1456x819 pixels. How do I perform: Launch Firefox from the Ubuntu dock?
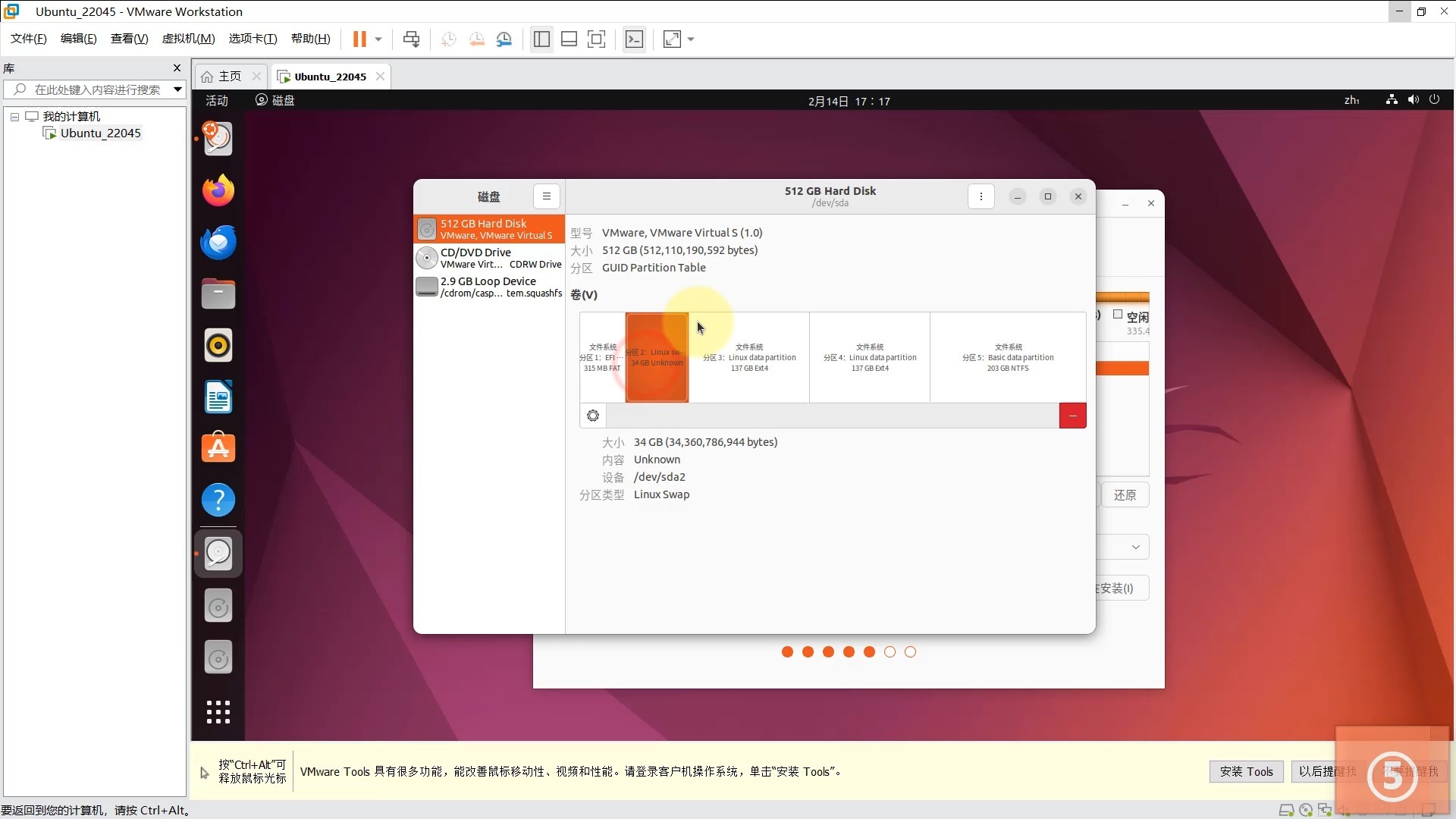click(218, 190)
